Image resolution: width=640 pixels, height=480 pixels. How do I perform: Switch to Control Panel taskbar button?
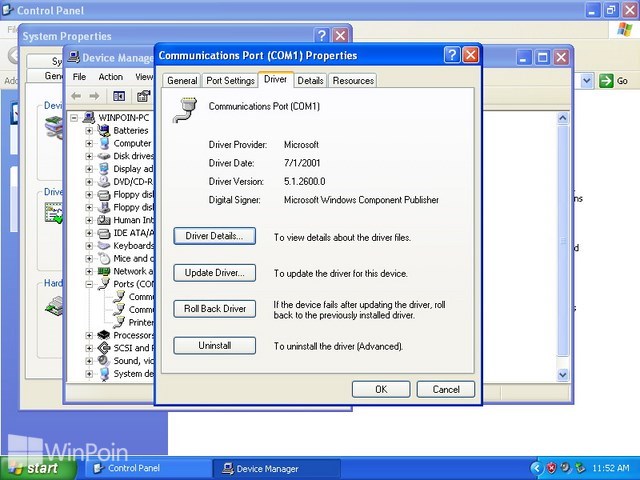147,468
